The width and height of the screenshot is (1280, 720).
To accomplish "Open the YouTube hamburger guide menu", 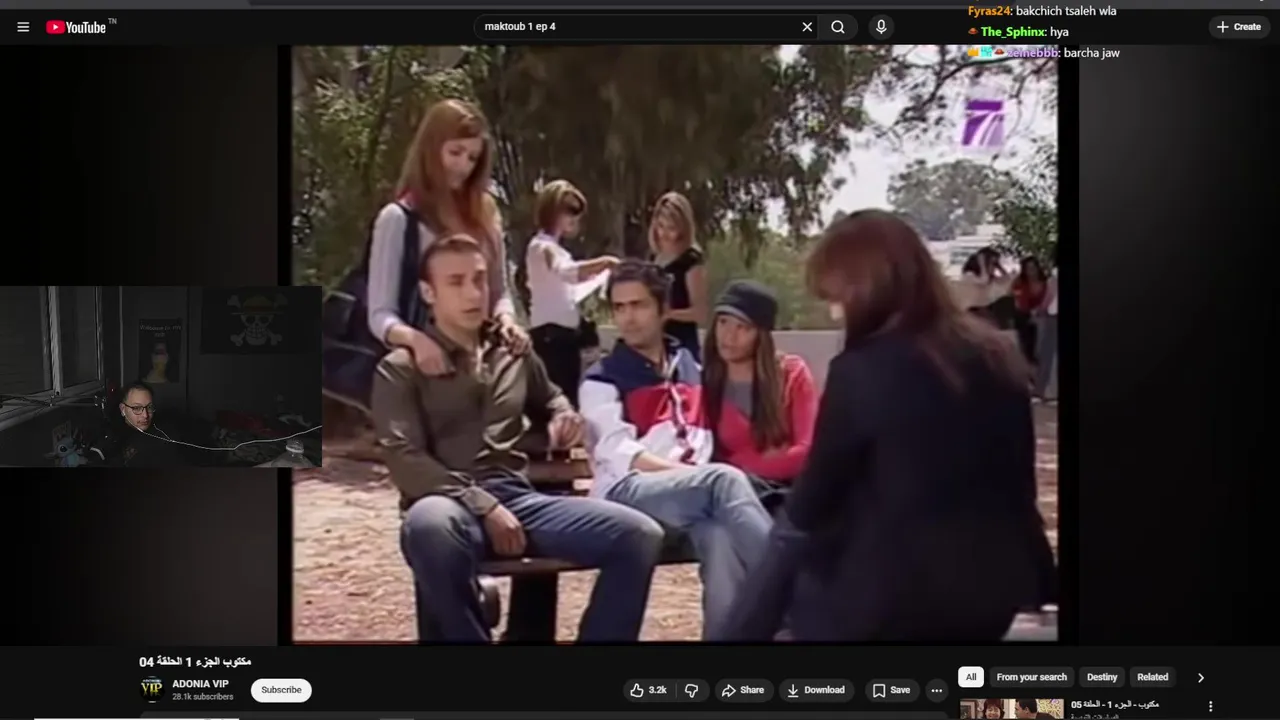I will coord(23,27).
